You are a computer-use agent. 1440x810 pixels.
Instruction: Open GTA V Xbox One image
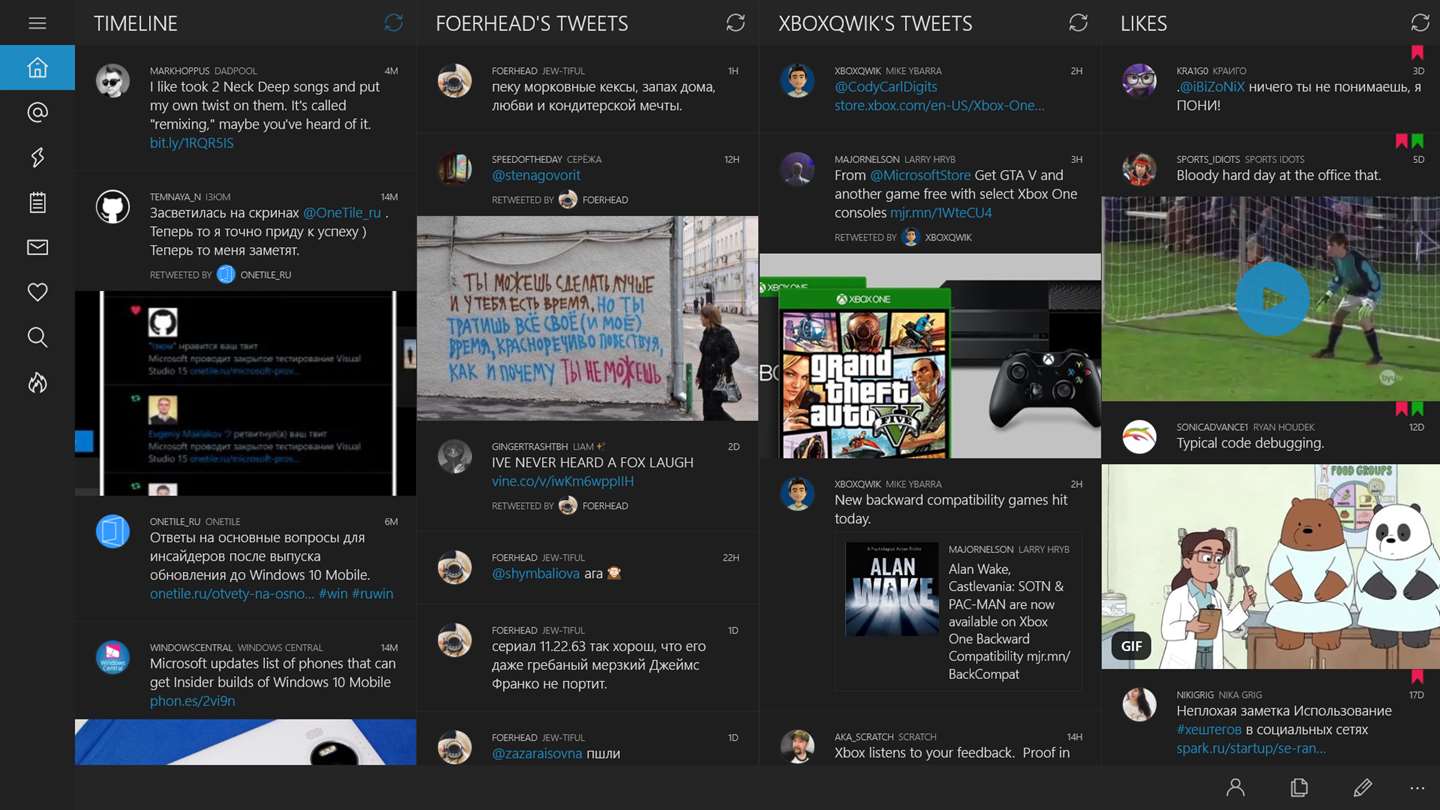[x=930, y=355]
